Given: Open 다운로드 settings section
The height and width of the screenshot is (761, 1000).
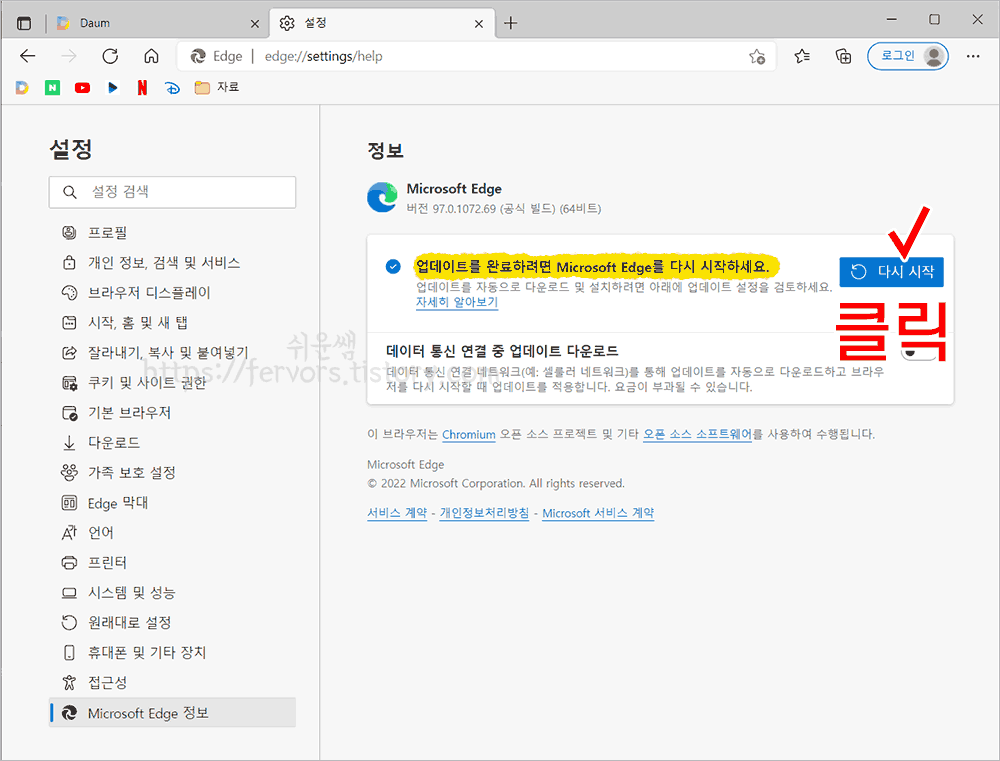Looking at the screenshot, I should point(172,443).
